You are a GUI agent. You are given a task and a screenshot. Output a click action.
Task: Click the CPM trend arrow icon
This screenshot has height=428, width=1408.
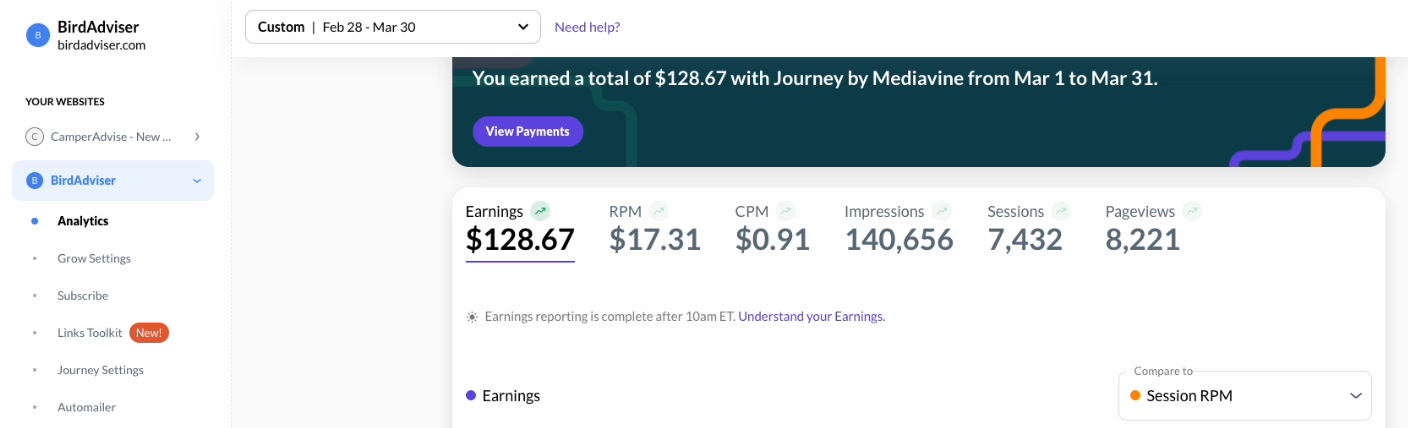(786, 211)
